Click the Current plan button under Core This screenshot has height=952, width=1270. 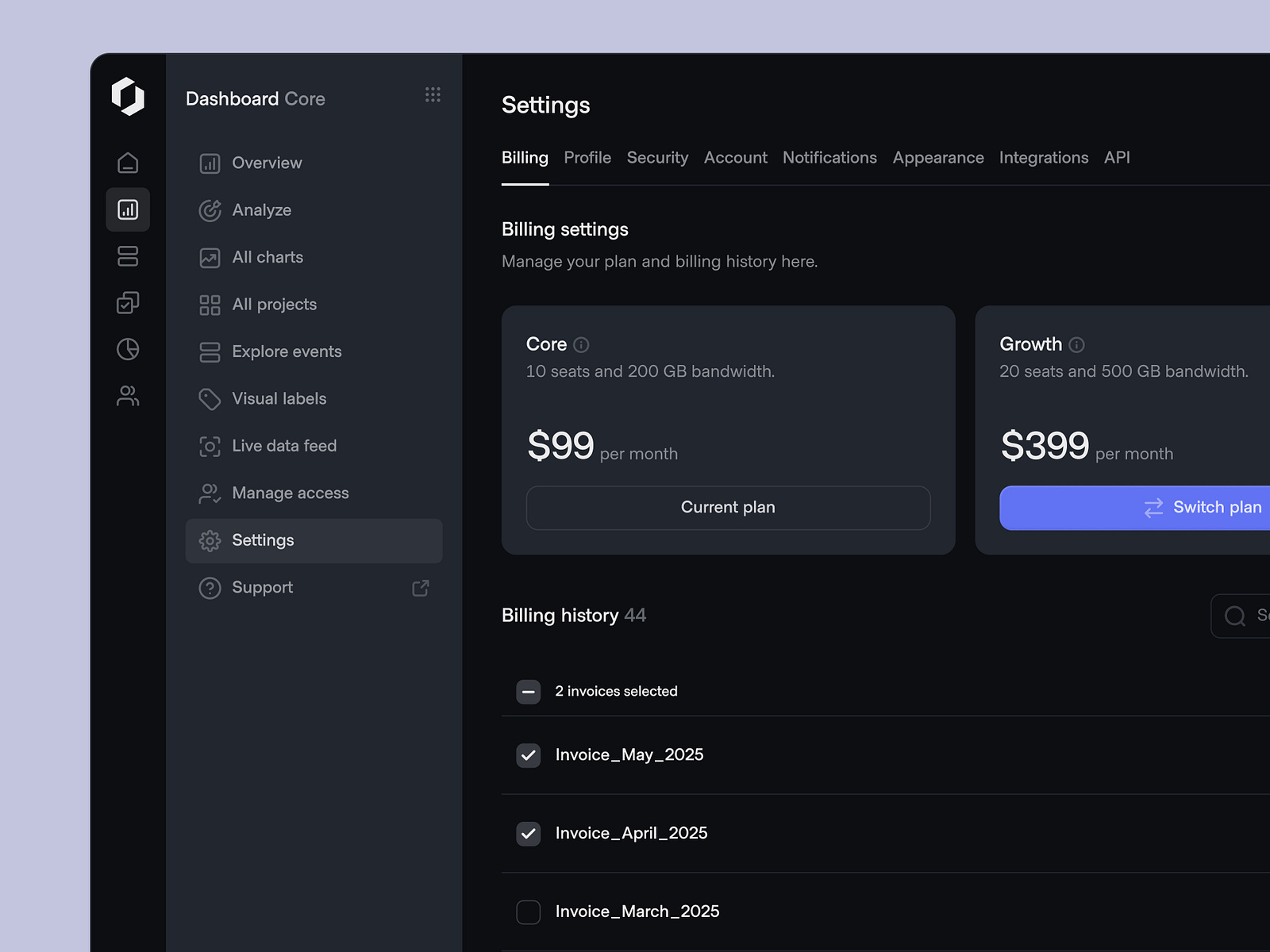728,508
